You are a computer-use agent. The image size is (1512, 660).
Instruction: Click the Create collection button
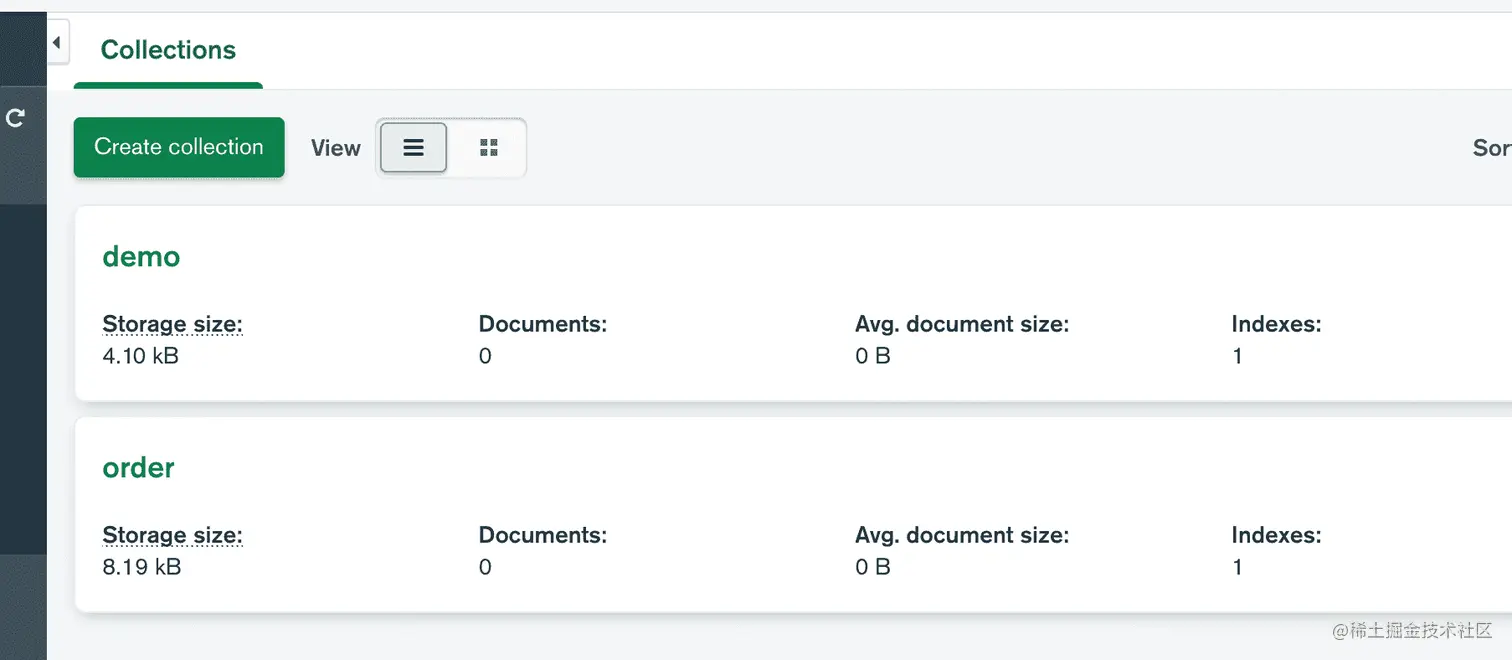(179, 147)
